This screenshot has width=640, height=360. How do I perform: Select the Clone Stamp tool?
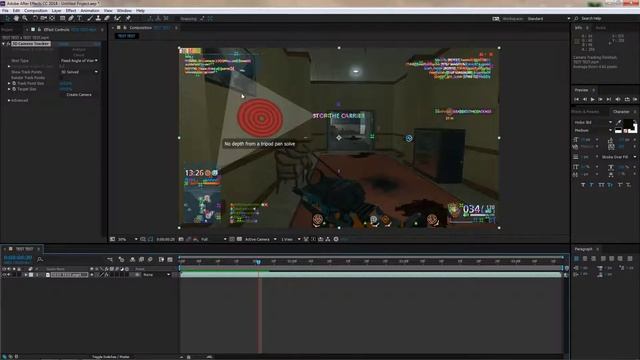click(98, 18)
